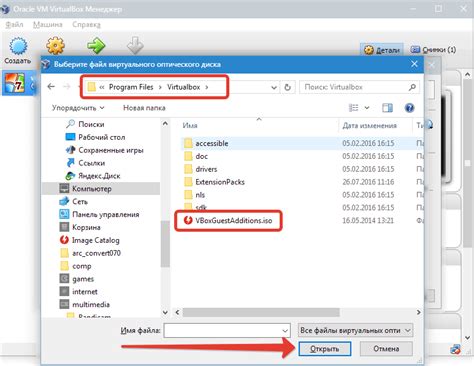Sort files by the Имя column header
Screen dimensions: 474x366
pyautogui.click(x=190, y=126)
